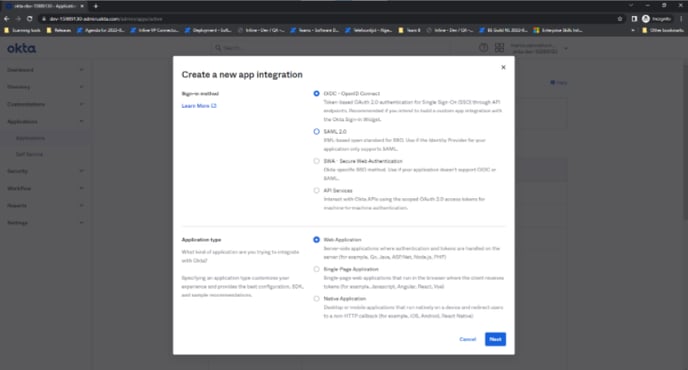
Task: Open the Learn More link
Action: pyautogui.click(x=199, y=106)
